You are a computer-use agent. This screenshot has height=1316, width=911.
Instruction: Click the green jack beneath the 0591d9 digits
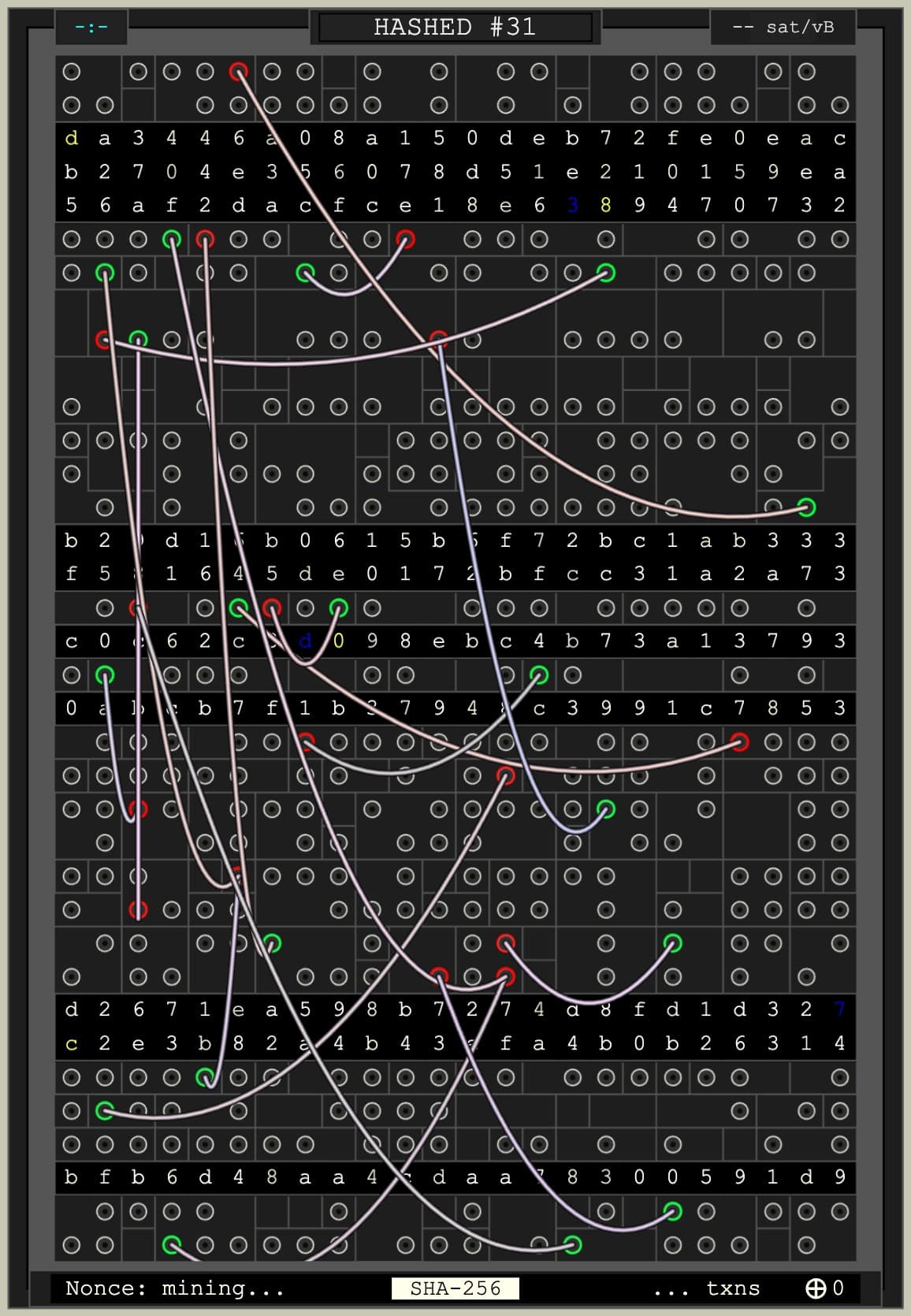[x=672, y=1211]
